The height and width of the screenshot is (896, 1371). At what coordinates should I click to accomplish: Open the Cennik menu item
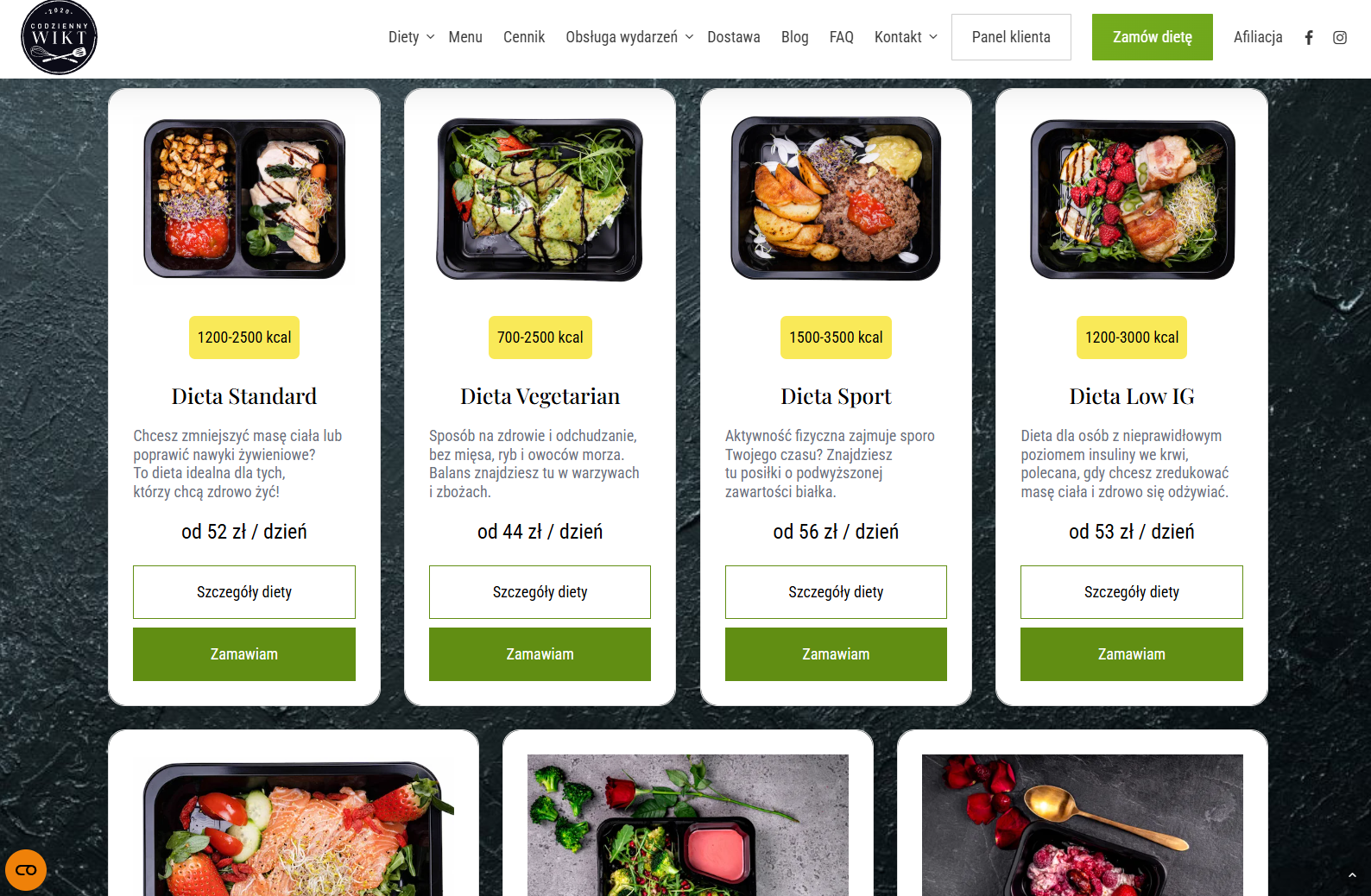(x=524, y=37)
